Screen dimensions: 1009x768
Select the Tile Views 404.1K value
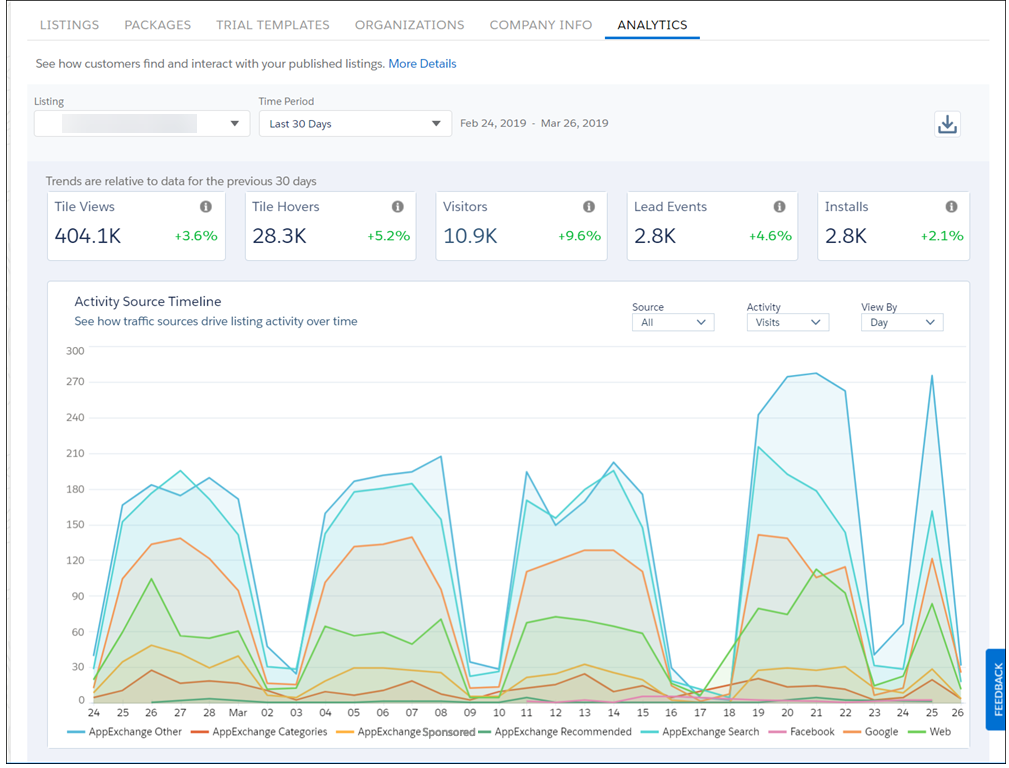click(88, 236)
